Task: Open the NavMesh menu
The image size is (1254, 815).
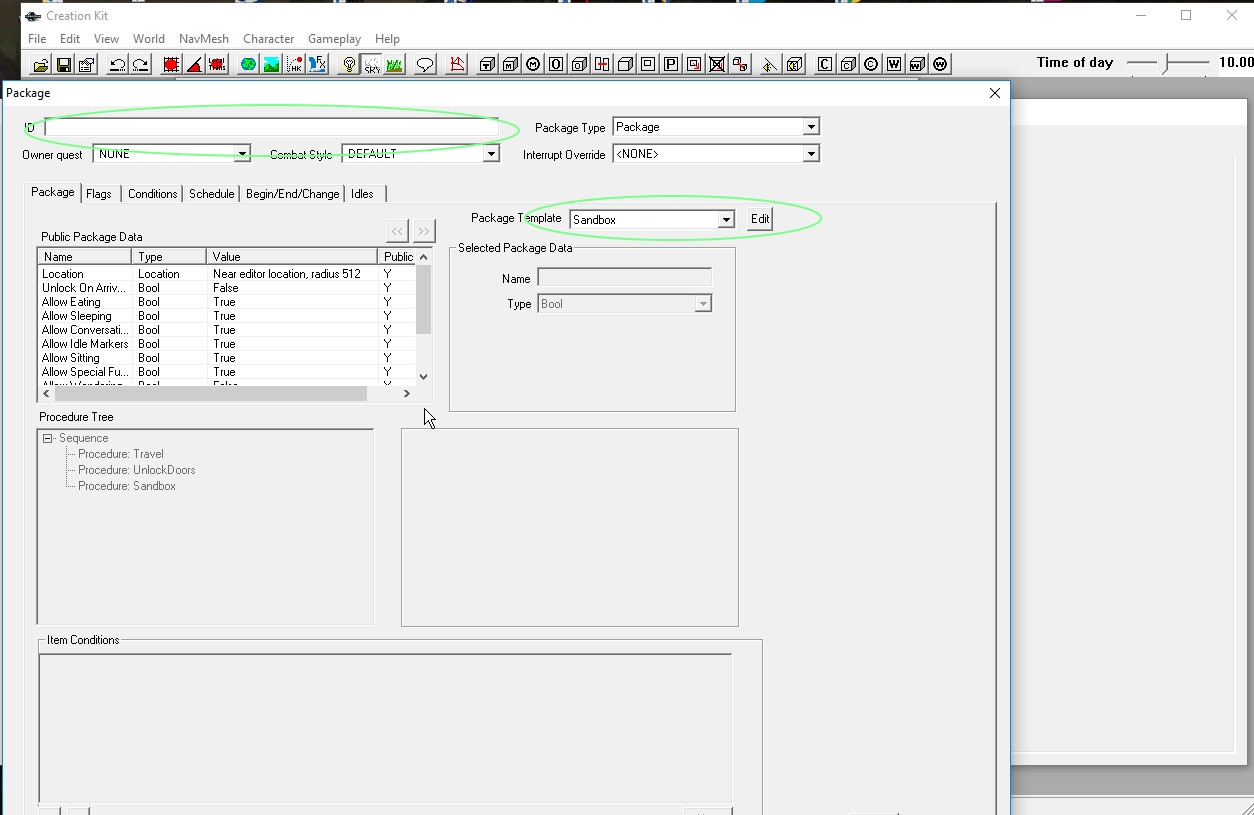Action: (x=204, y=39)
